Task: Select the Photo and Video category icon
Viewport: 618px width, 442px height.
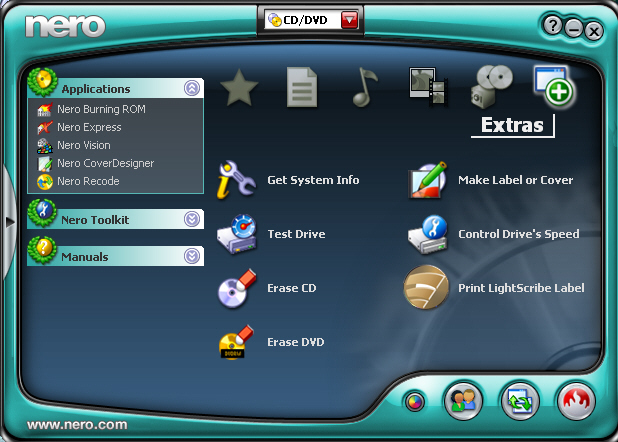Action: [x=428, y=87]
